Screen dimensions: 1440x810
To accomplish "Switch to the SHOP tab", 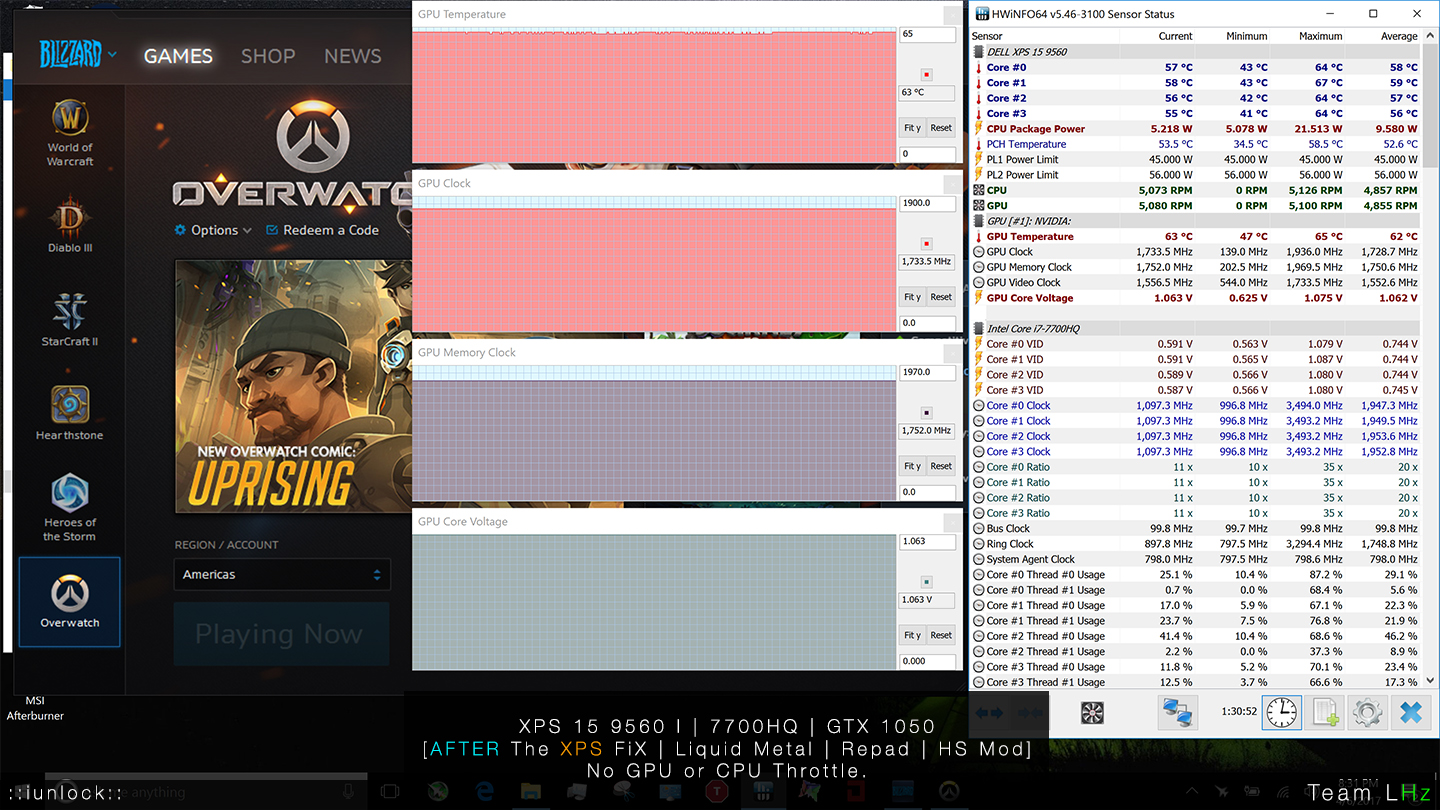I will [x=268, y=56].
